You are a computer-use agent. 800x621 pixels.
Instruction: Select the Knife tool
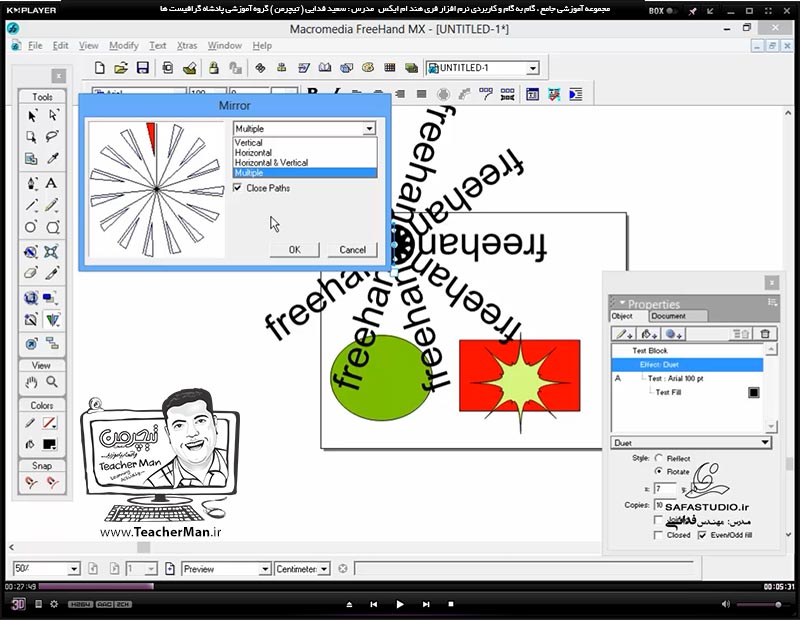[x=52, y=273]
